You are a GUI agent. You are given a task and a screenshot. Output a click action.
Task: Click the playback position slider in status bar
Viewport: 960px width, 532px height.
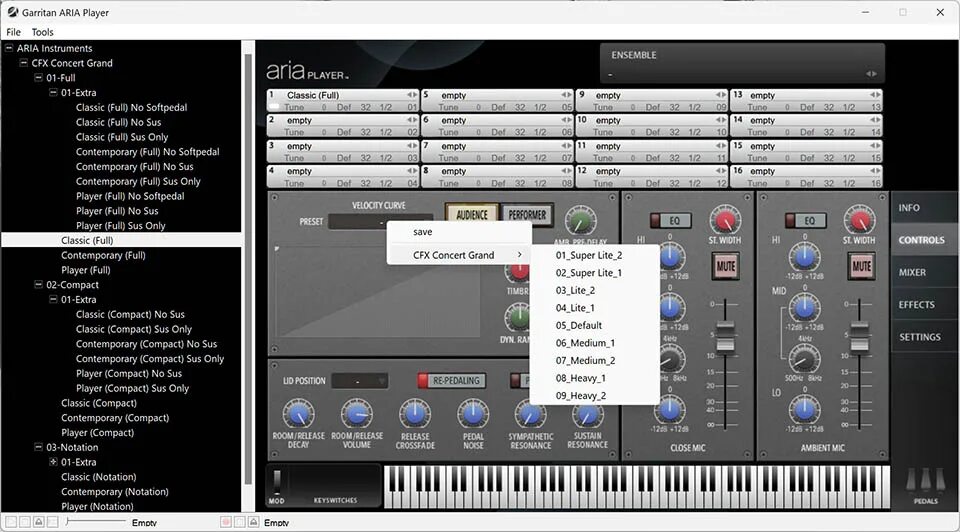96,522
